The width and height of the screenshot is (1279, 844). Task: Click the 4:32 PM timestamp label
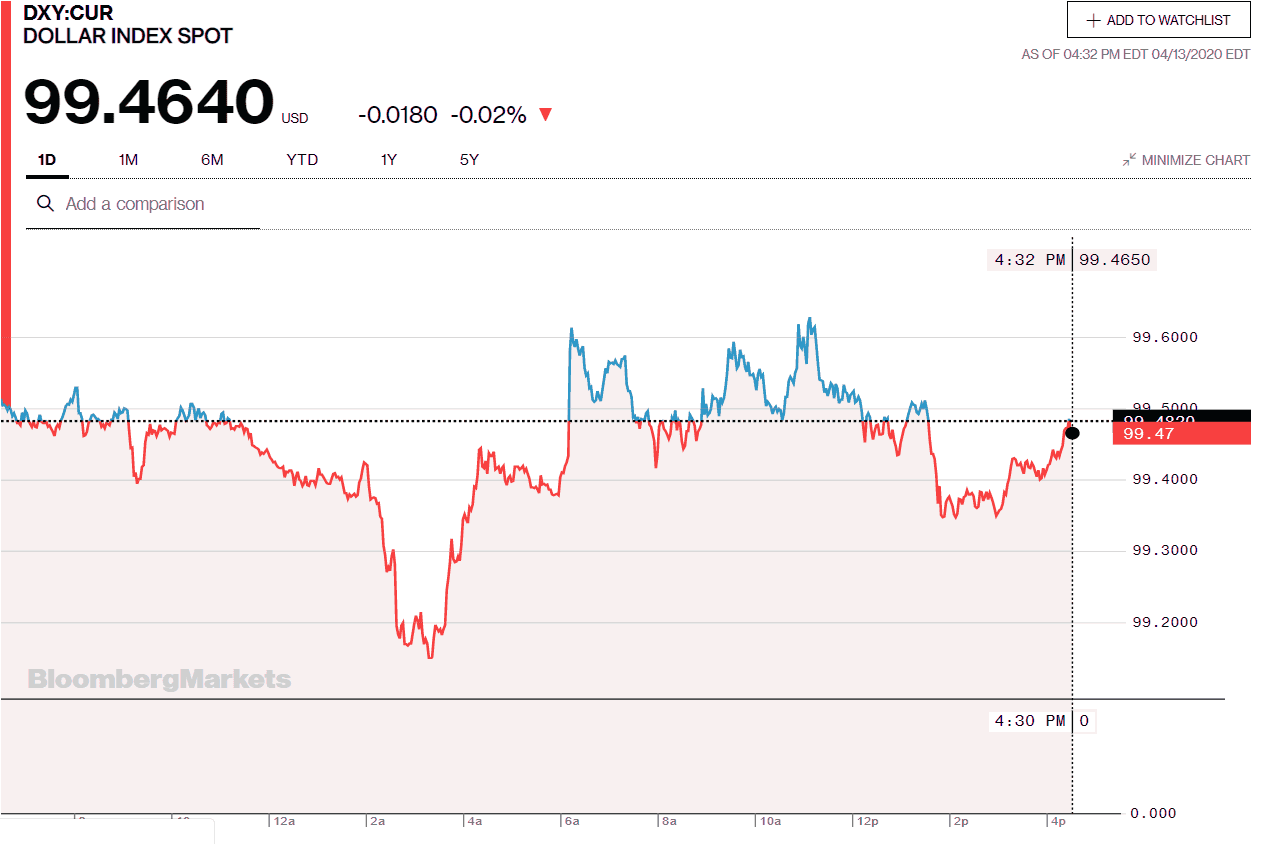(1028, 259)
